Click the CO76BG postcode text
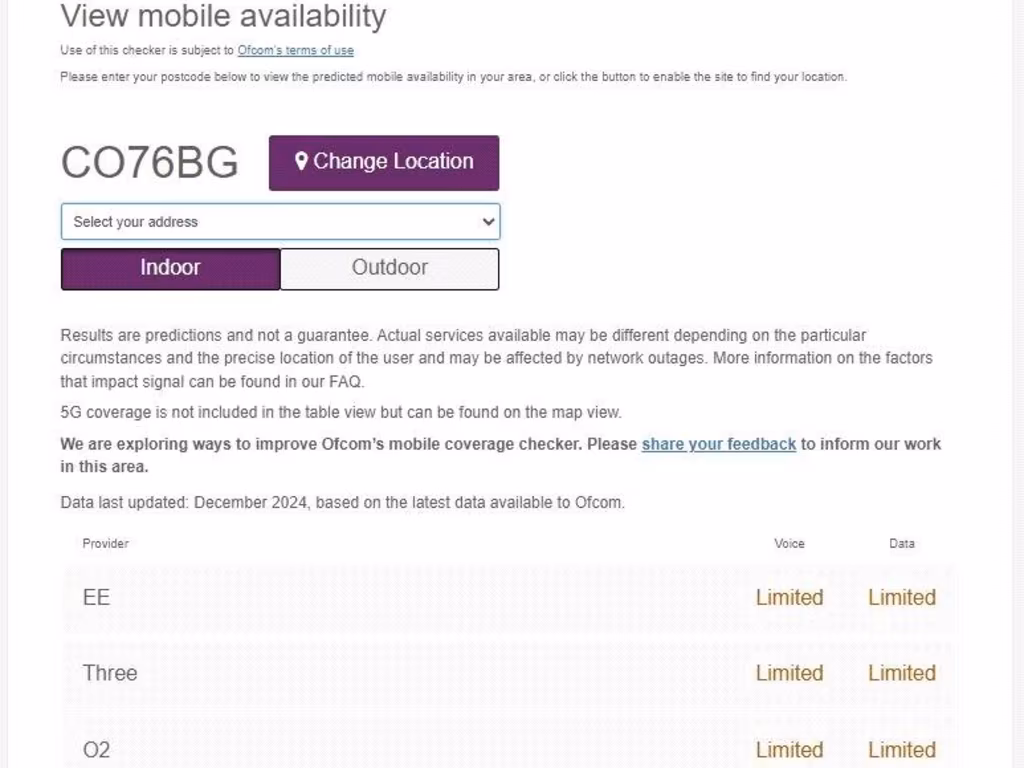 150,162
